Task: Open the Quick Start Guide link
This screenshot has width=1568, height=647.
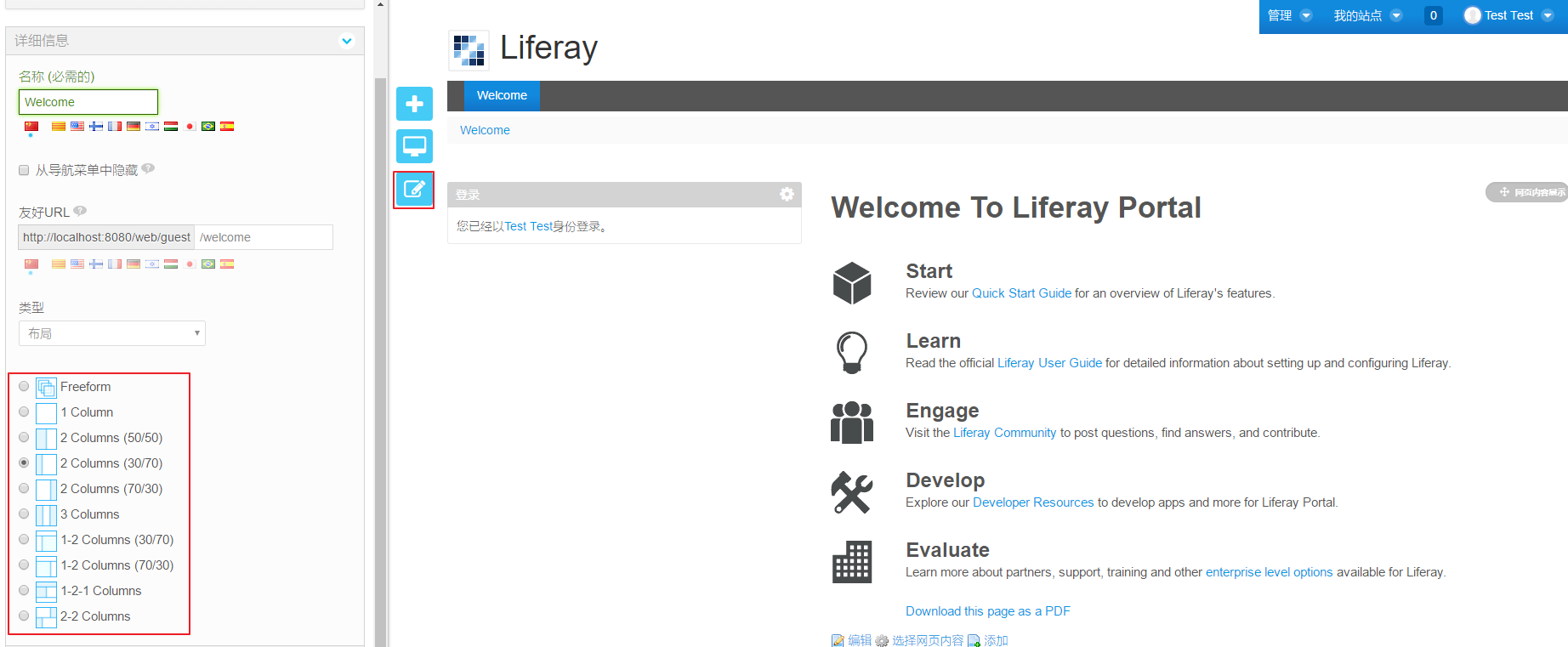Action: [1021, 293]
